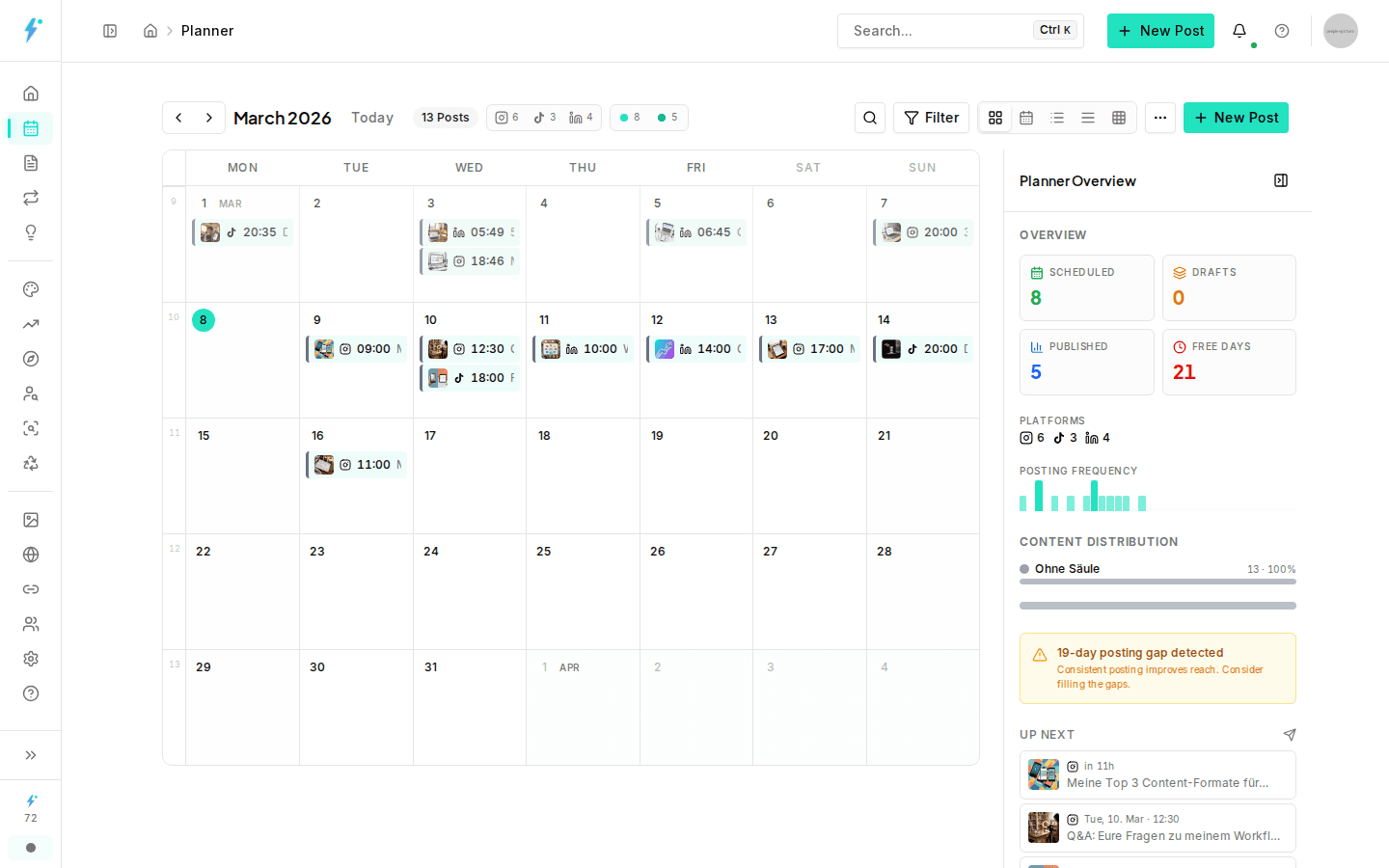The image size is (1389, 868).
Task: Open the Filter dropdown
Action: point(930,118)
